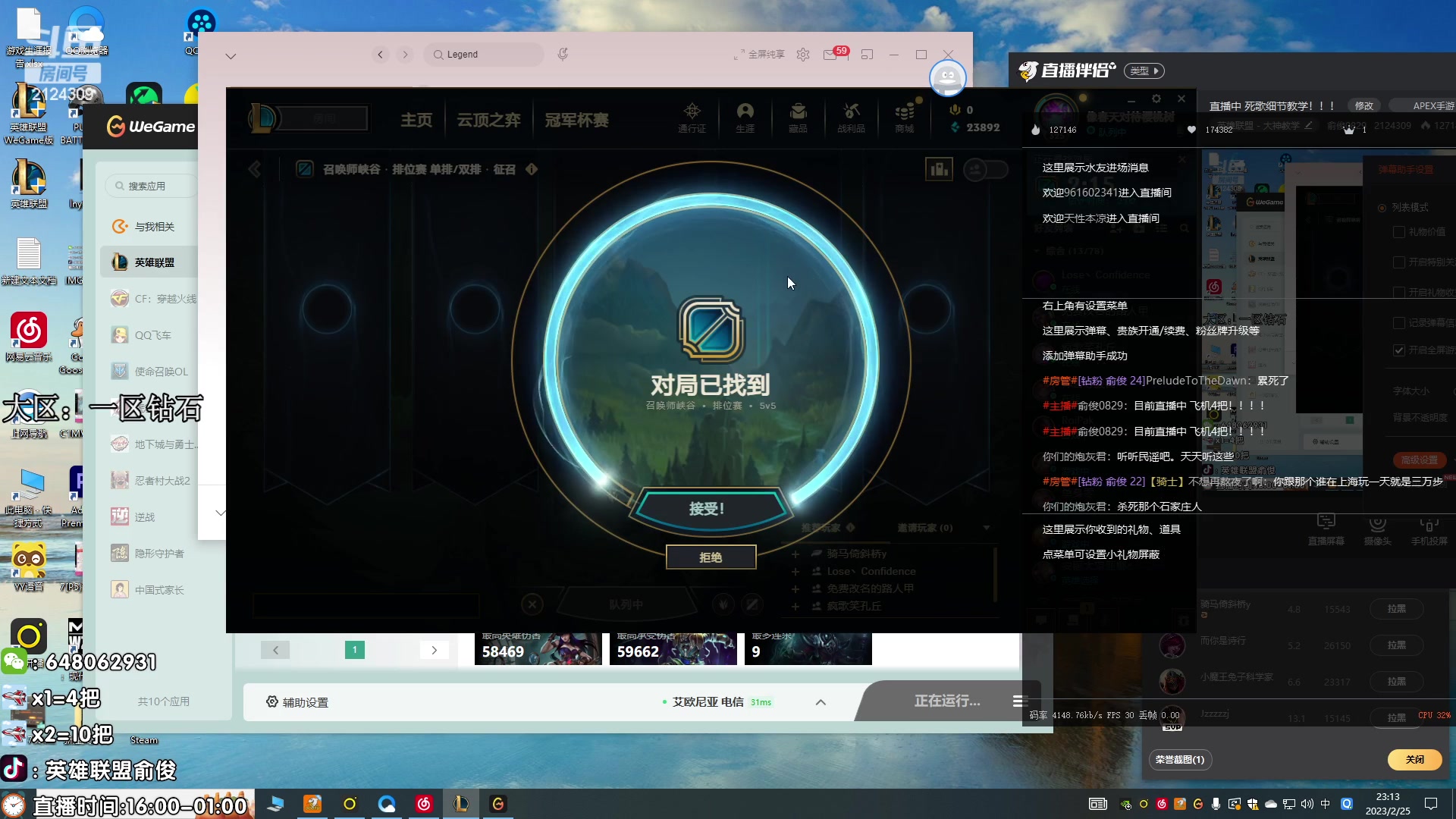Click the 类型 dropdown in 直播伴侣
The image size is (1456, 819).
[1144, 71]
